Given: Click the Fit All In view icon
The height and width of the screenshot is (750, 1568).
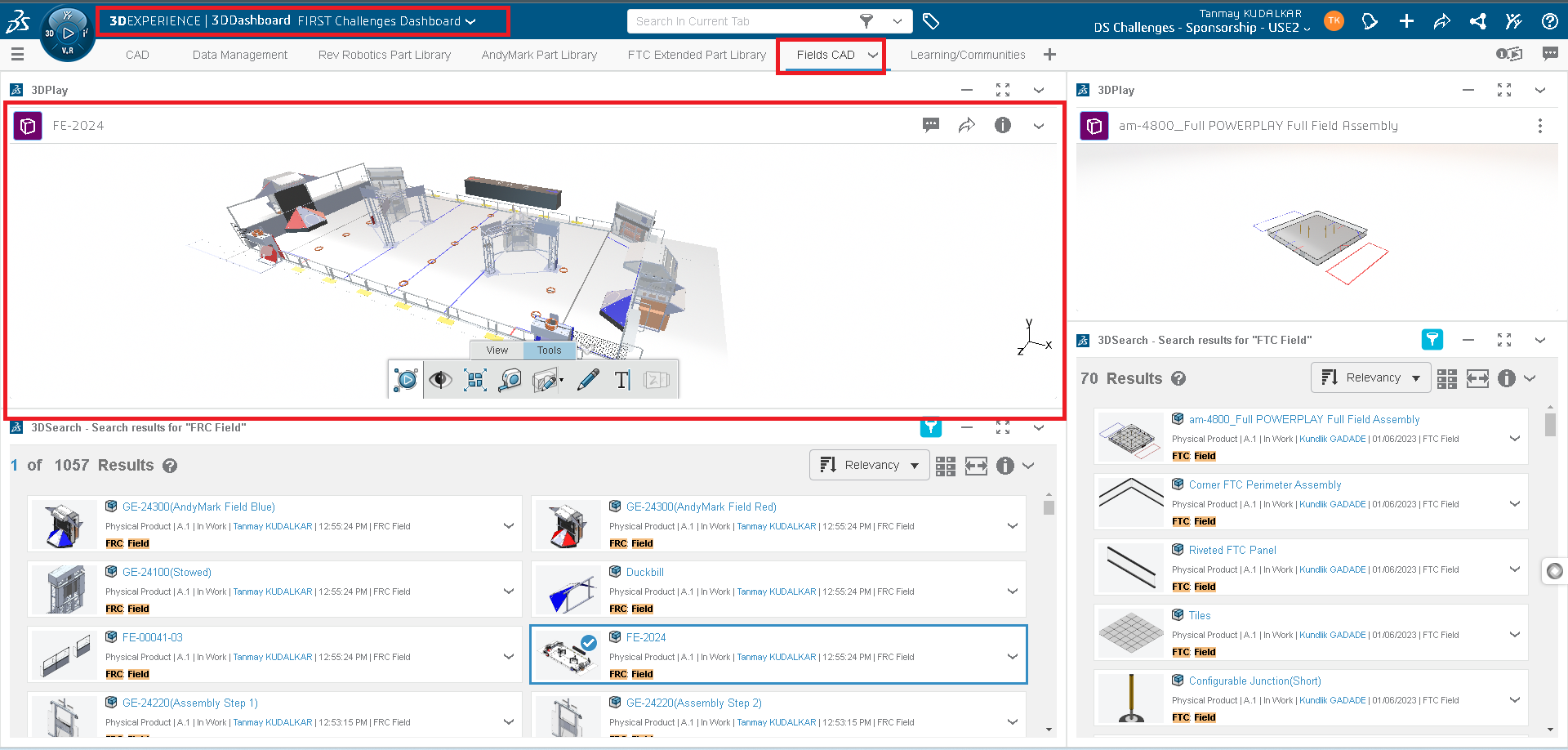Looking at the screenshot, I should 474,379.
